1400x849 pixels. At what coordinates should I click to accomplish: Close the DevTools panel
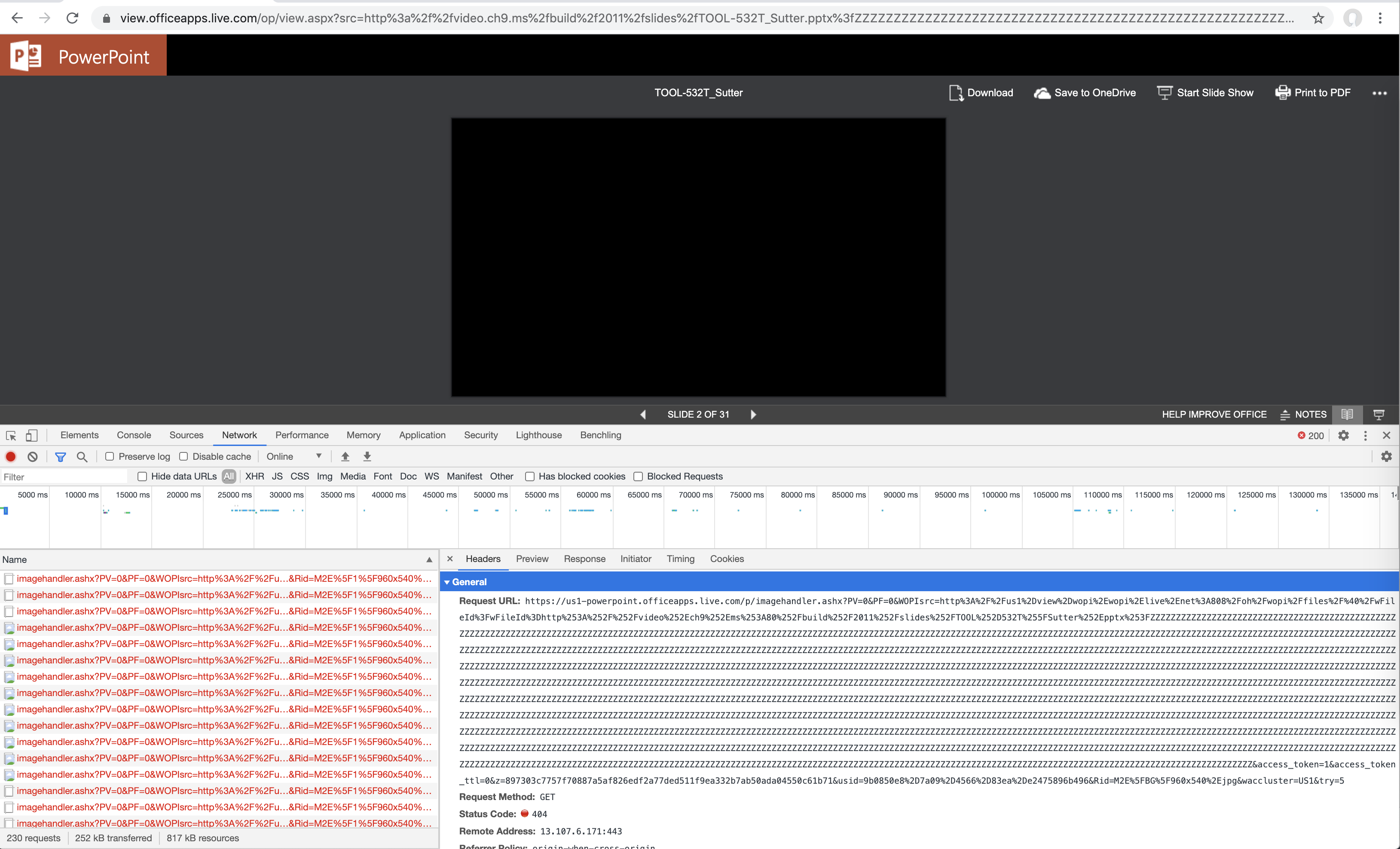click(x=1386, y=435)
